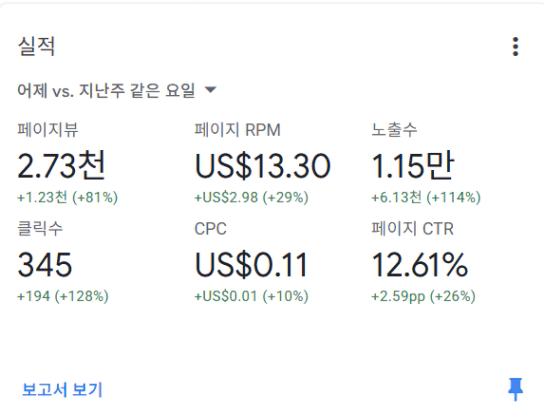Select the 노출수 value 1.15만
Screen dimensions: 544x416
pos(413,165)
